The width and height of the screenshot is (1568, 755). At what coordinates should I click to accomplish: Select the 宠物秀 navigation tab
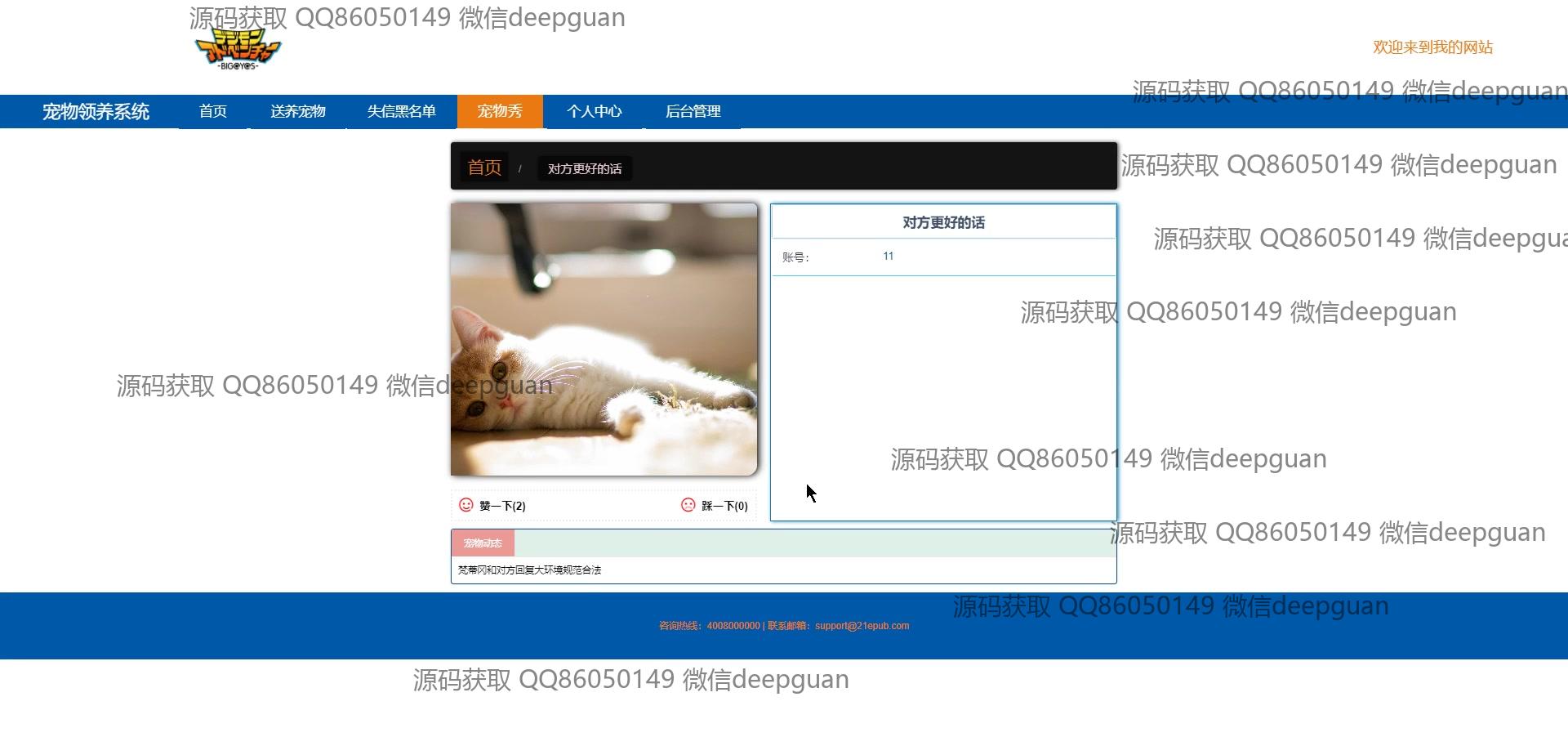(500, 111)
